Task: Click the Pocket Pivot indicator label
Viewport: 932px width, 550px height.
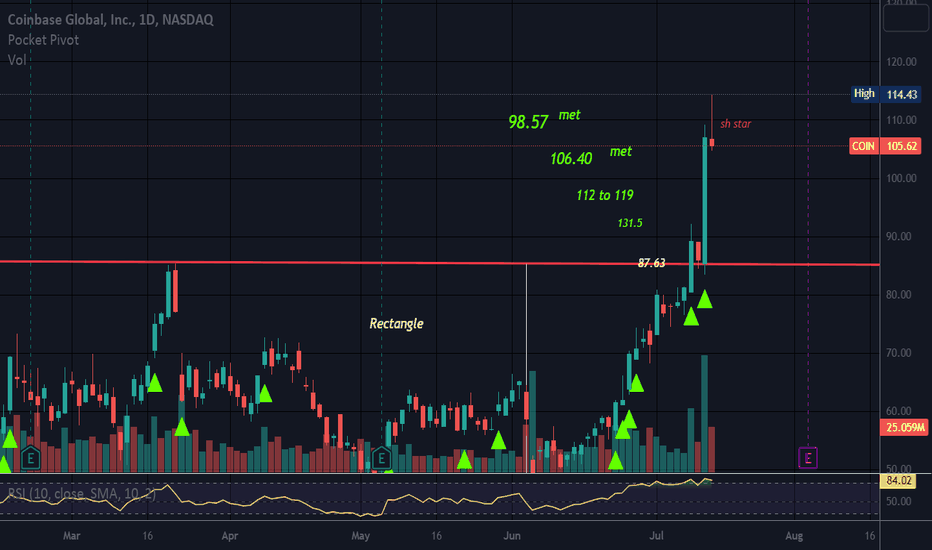Action: point(43,40)
